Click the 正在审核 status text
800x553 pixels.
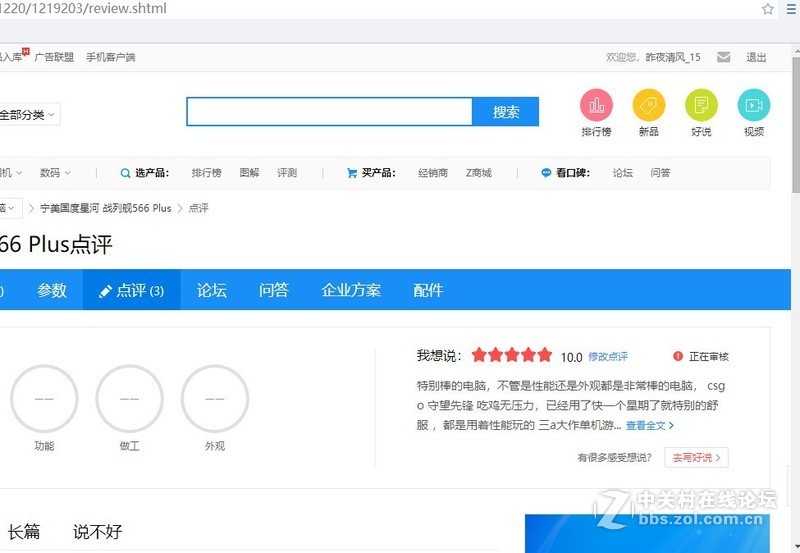709,357
